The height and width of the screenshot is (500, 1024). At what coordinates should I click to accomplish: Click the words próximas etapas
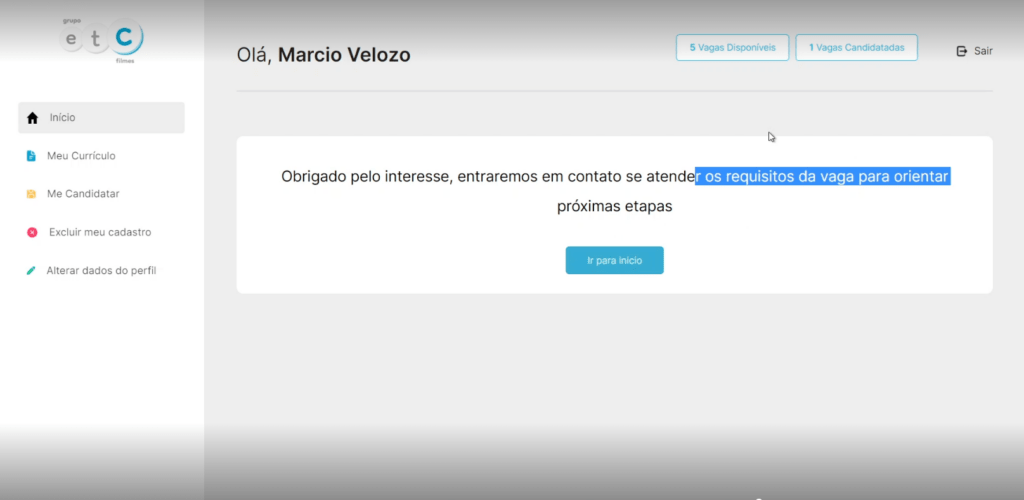614,207
